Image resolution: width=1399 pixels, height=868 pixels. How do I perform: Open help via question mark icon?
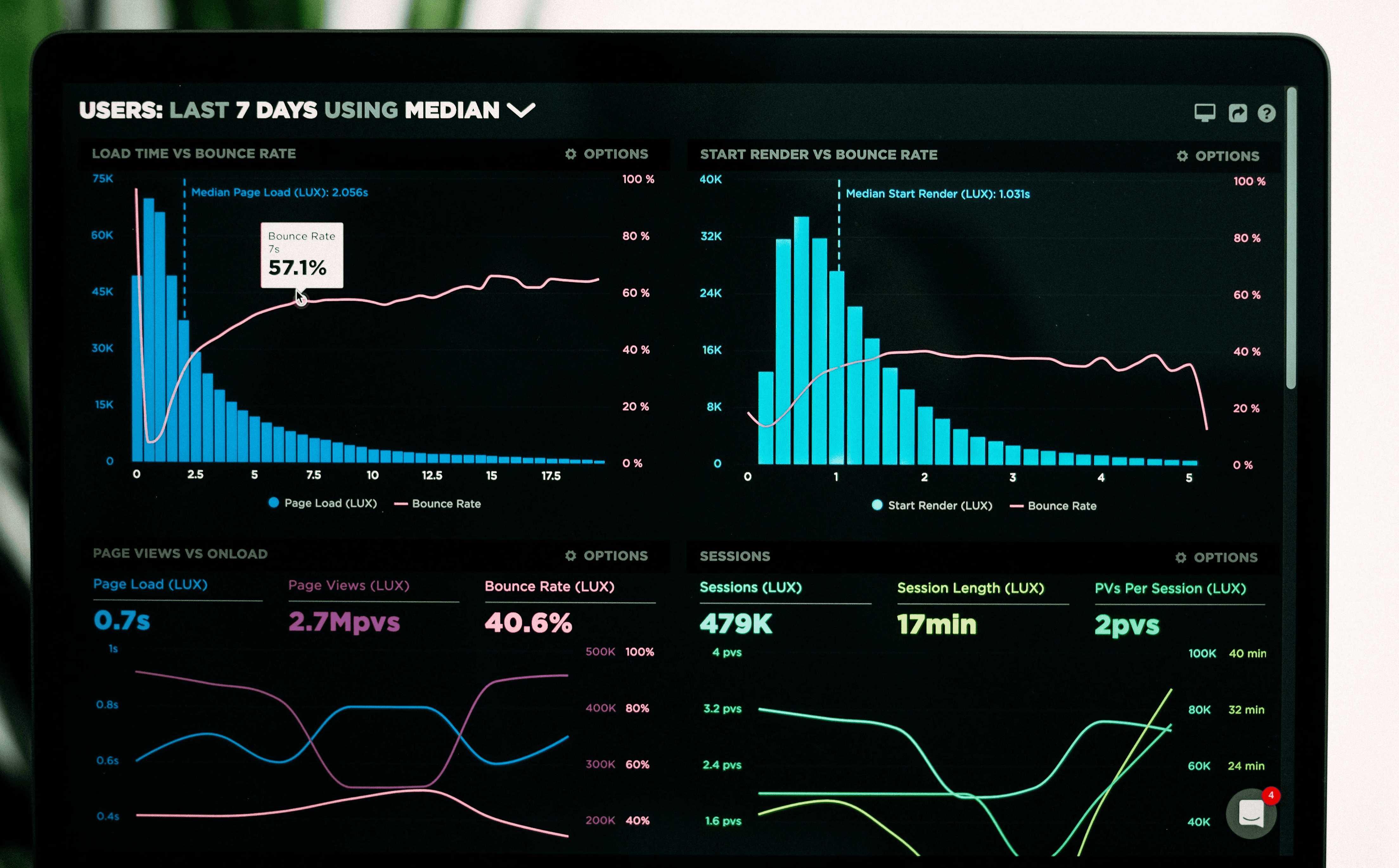click(x=1267, y=113)
